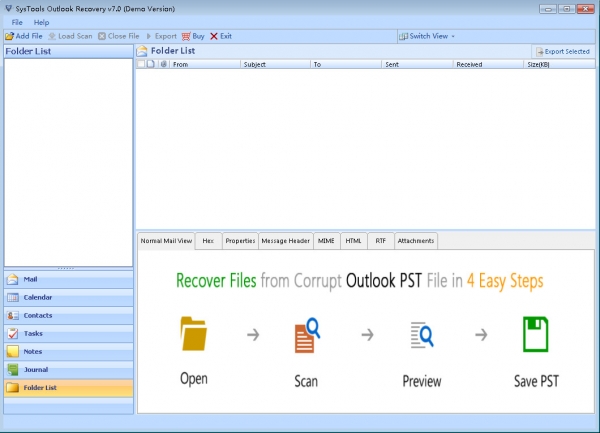
Task: Click the Tasks checkmark icon
Action: click(x=13, y=334)
